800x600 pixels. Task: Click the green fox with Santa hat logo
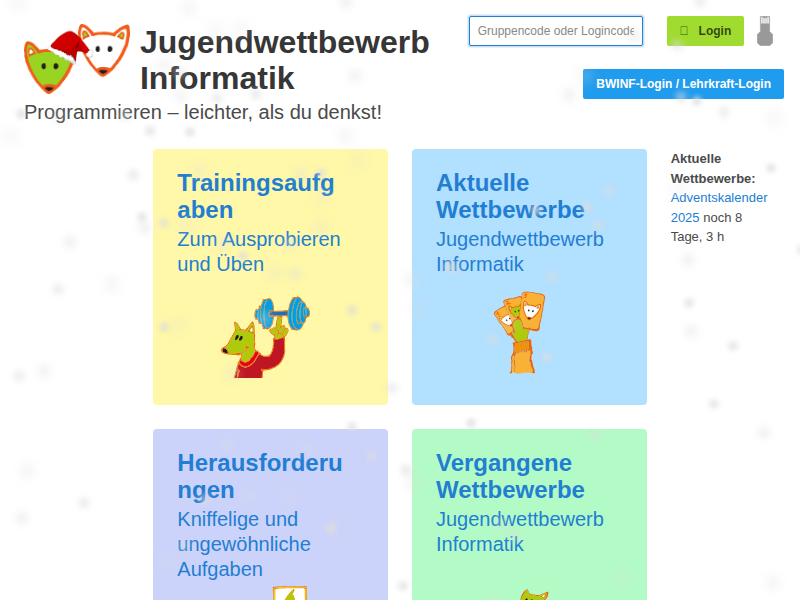coord(50,62)
